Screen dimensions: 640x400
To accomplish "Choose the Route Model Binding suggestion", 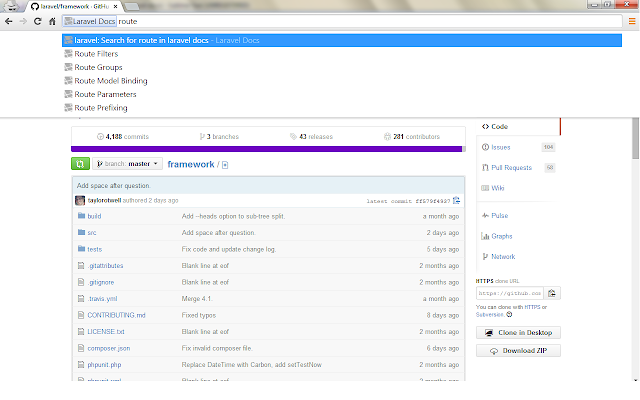I will point(342,81).
